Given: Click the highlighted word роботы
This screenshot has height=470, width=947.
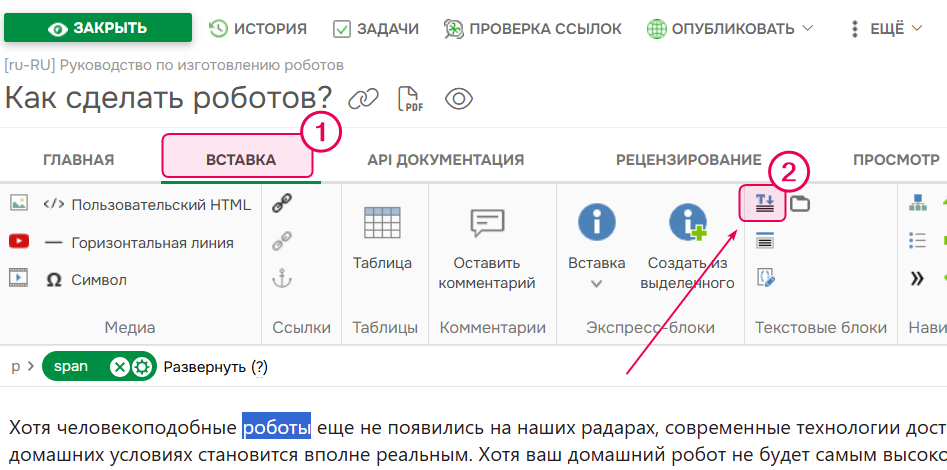Looking at the screenshot, I should pyautogui.click(x=277, y=428).
